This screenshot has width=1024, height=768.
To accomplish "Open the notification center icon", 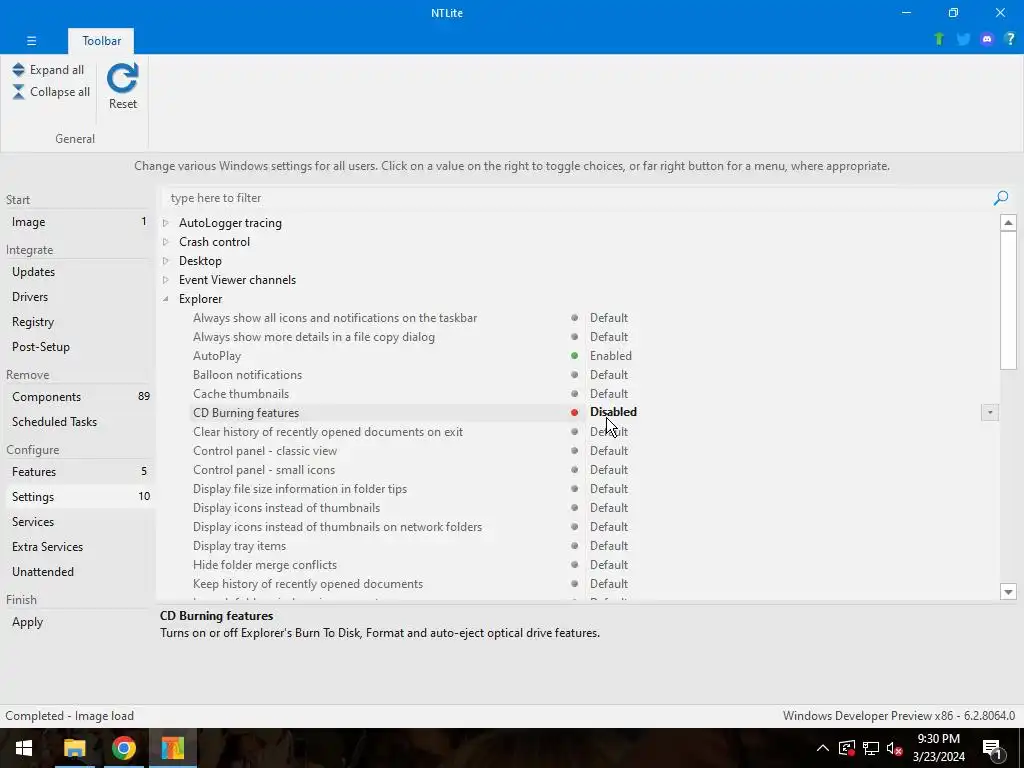I will pyautogui.click(x=993, y=748).
